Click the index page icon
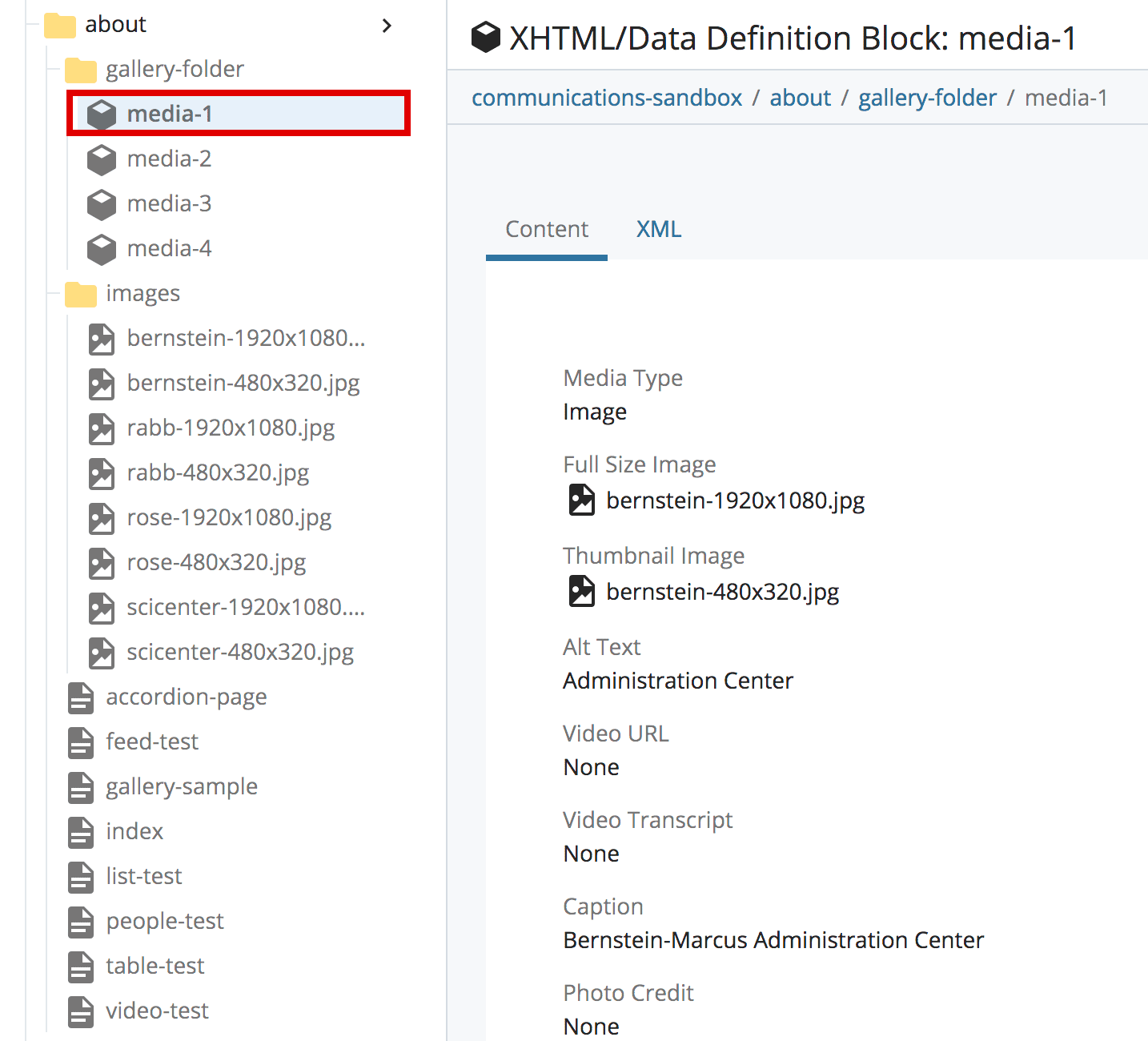1148x1041 pixels. [81, 832]
